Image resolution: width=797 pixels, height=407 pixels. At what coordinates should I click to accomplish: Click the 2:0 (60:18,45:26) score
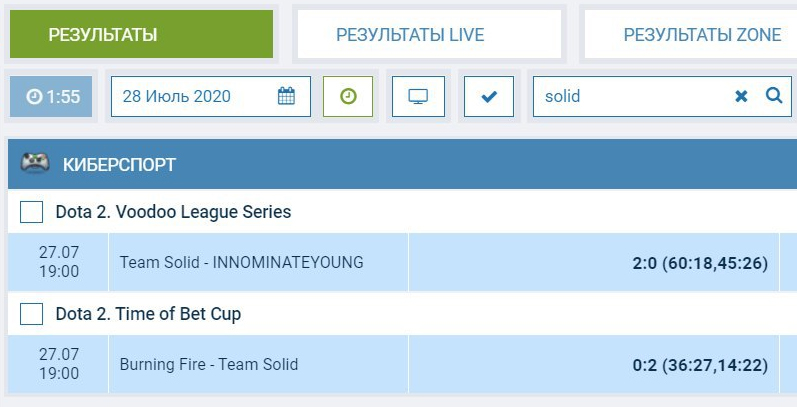[699, 263]
